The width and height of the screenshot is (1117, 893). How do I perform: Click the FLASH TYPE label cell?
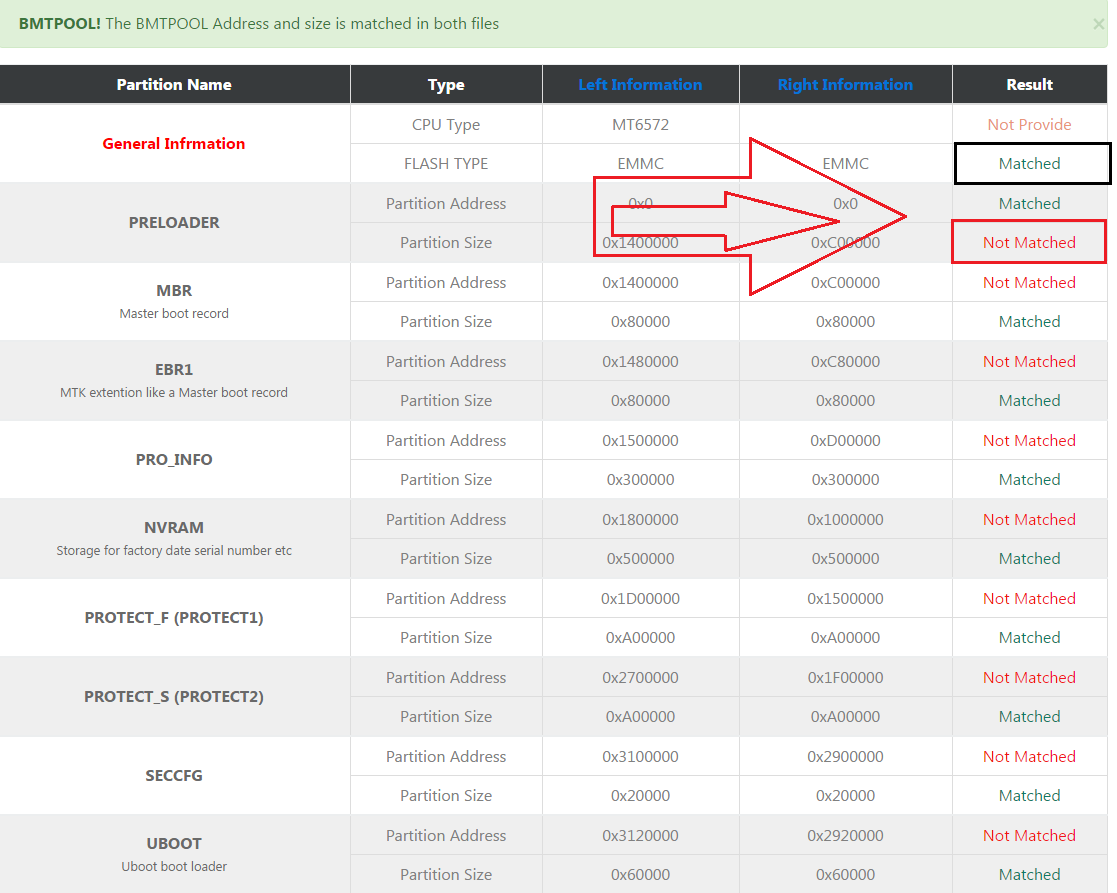[446, 164]
